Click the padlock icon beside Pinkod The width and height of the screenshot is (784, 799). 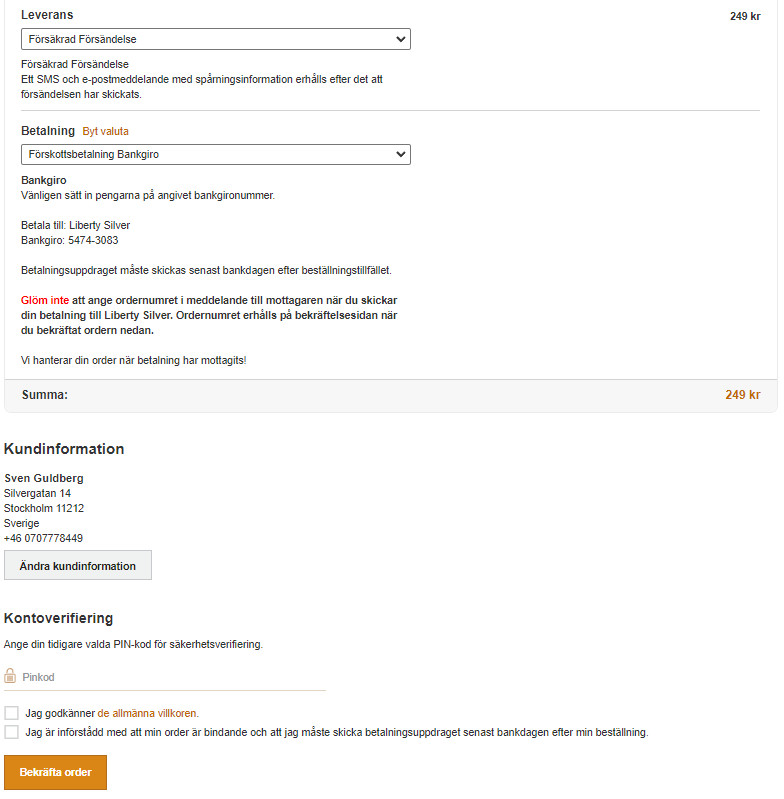10,677
